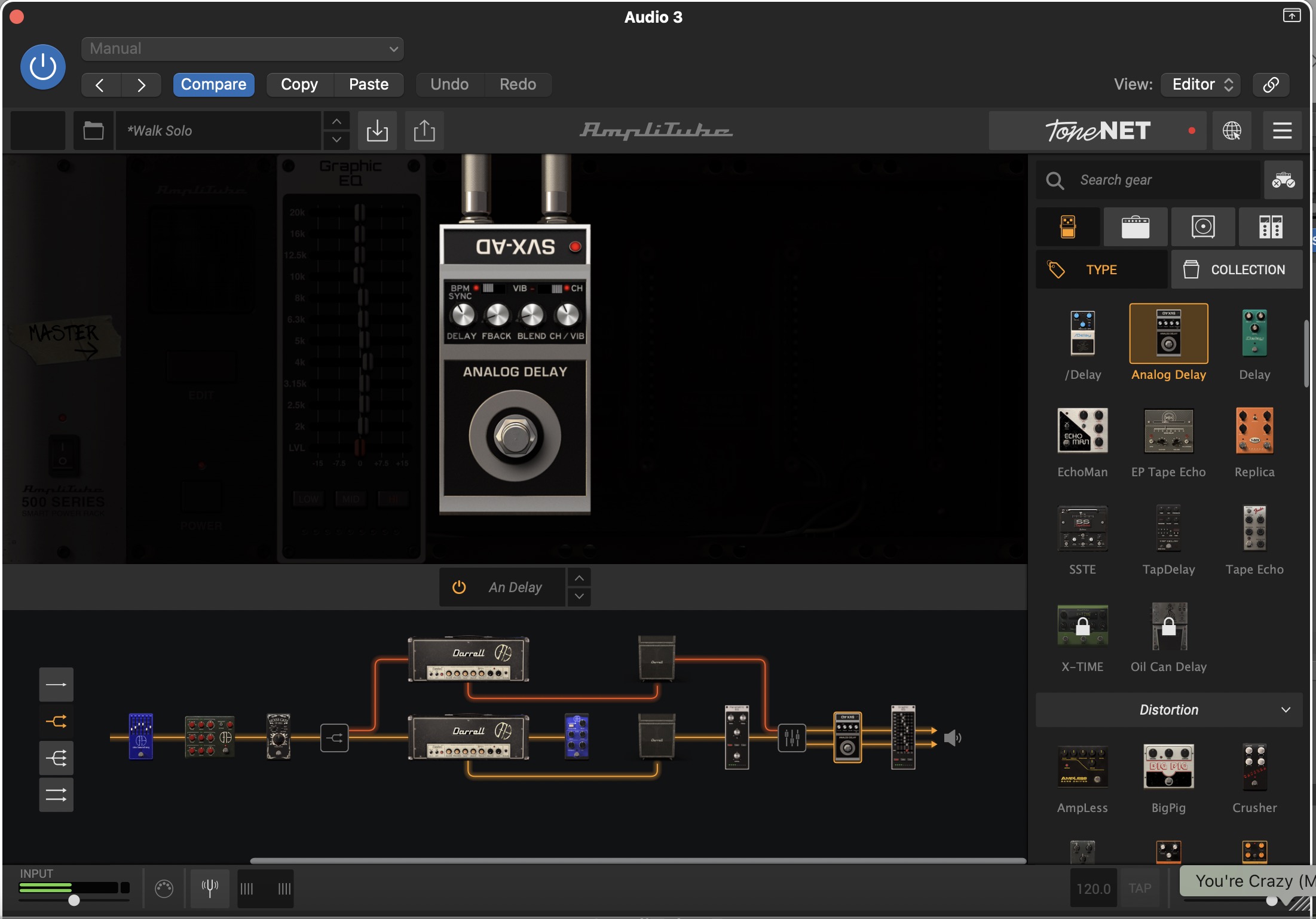
Task: Go to previous preset with left arrow
Action: click(100, 85)
